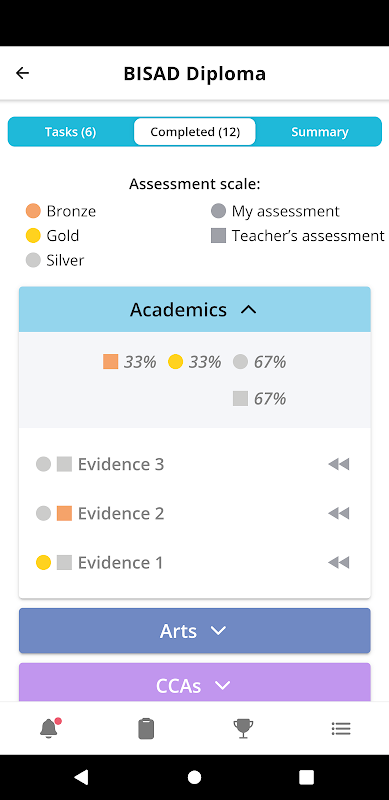Open the clipboard tab in bottom bar
The width and height of the screenshot is (389, 800).
[146, 728]
